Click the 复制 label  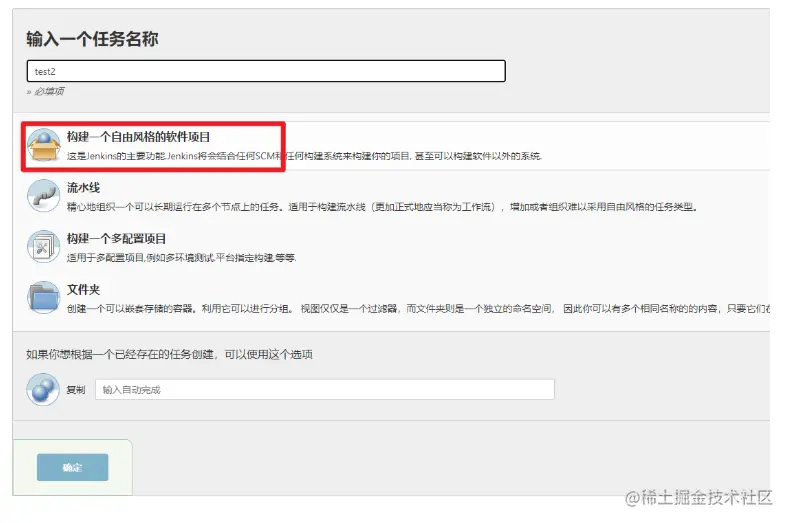[75, 390]
